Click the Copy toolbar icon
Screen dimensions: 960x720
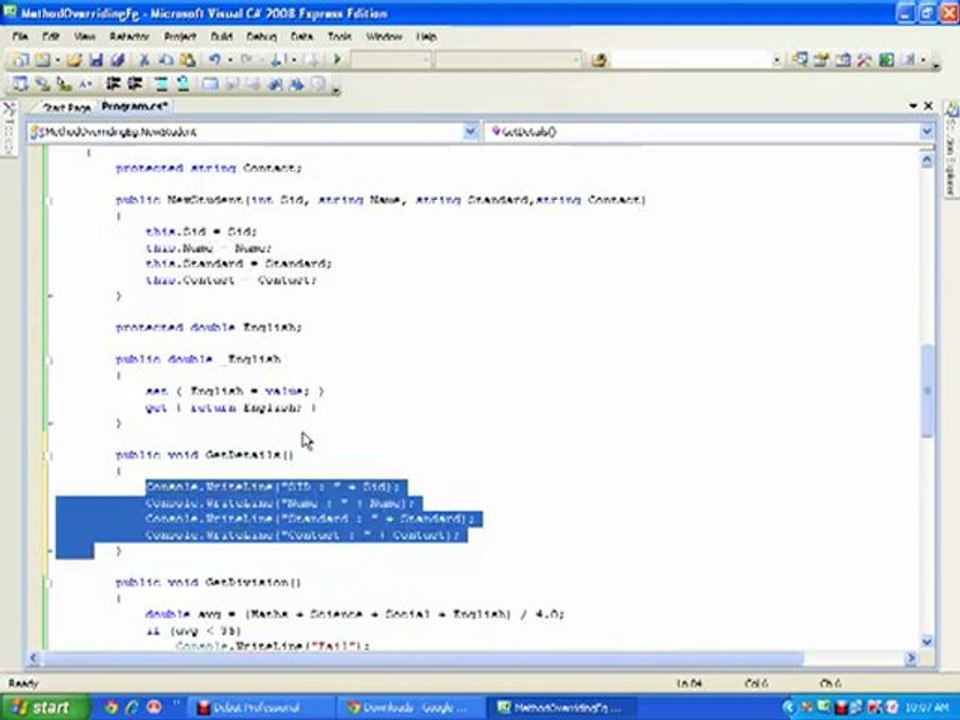[165, 59]
